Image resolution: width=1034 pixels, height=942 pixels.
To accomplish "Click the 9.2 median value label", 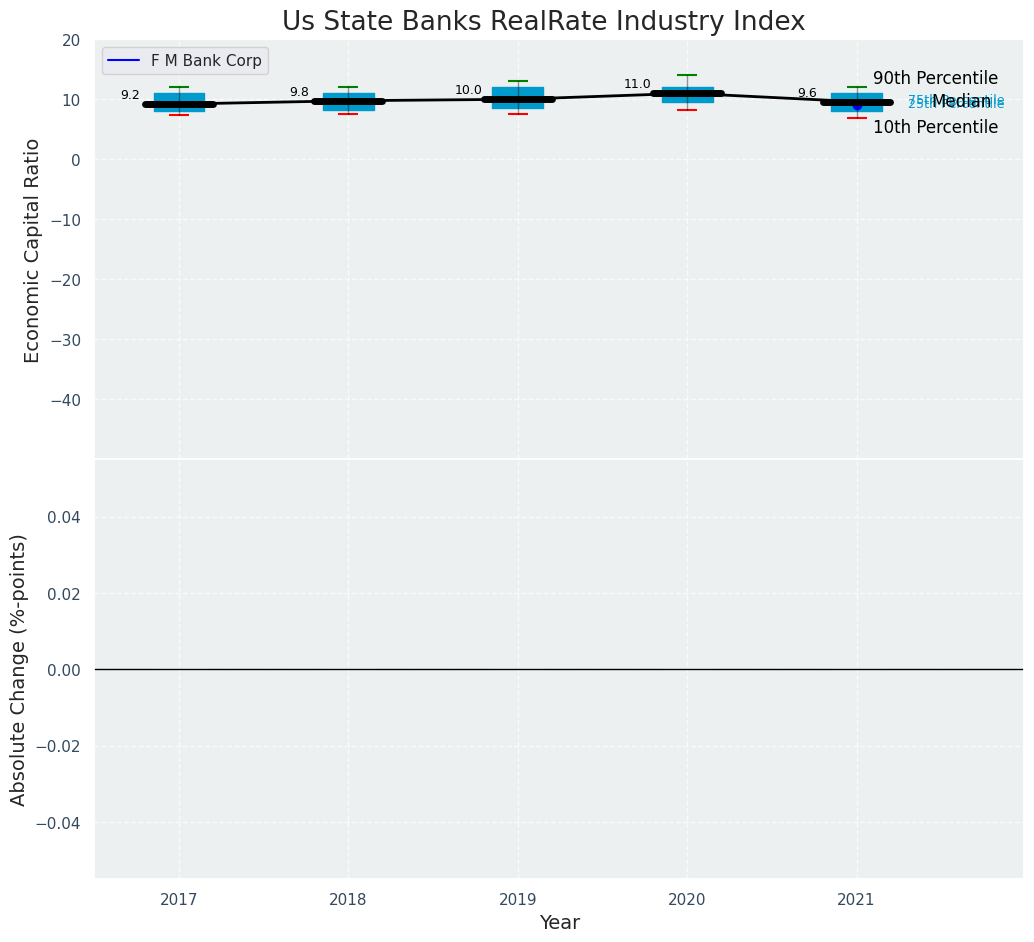I will 130,96.
